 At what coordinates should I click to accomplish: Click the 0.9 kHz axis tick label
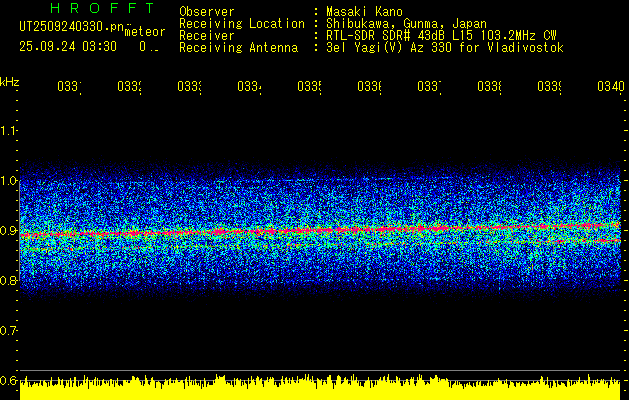coord(8,230)
